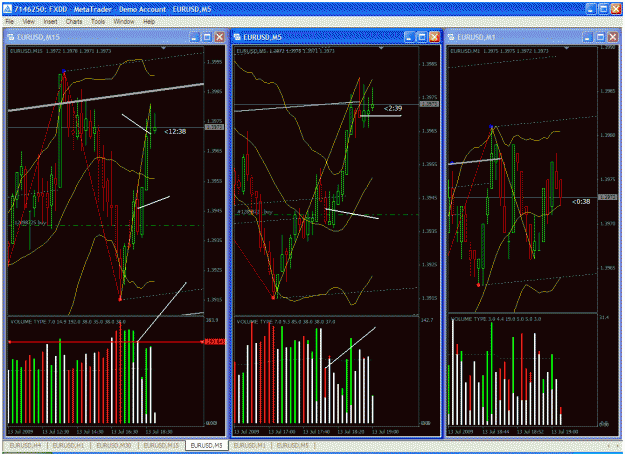Click the M15 chart's 'VOLUME TYPE' indicator label
The height and width of the screenshot is (454, 625).
[68, 322]
